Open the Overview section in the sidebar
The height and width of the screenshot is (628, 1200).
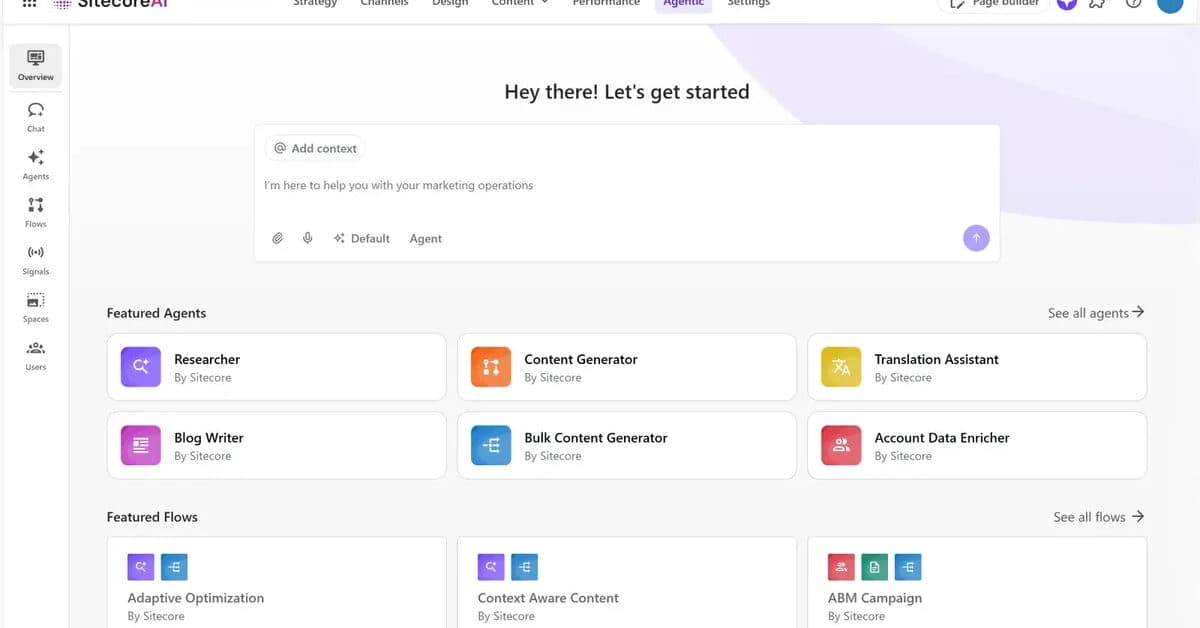36,65
